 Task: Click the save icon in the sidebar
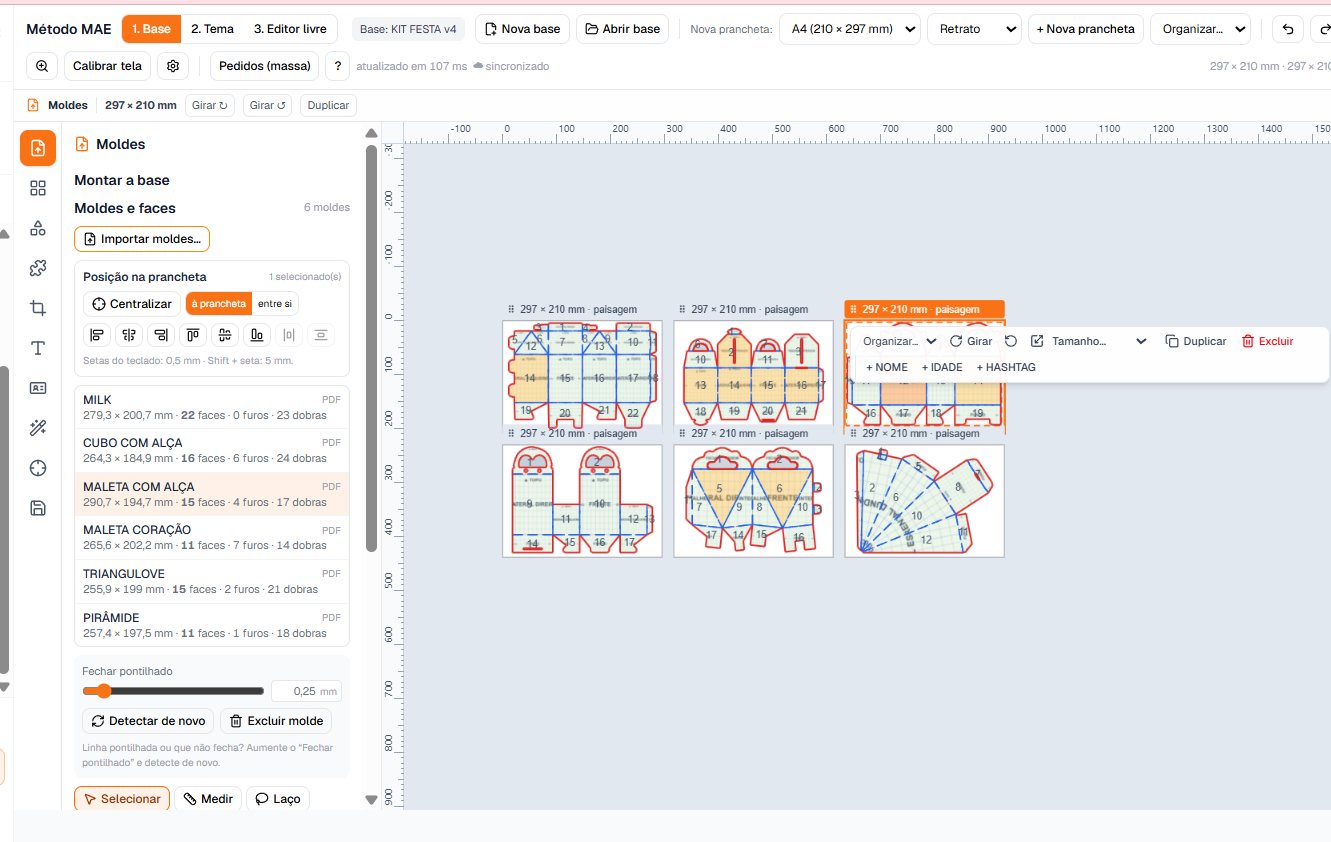coord(38,508)
